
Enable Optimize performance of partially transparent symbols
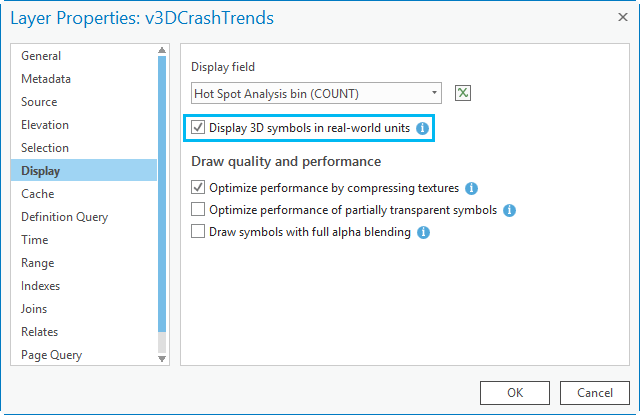point(198,210)
